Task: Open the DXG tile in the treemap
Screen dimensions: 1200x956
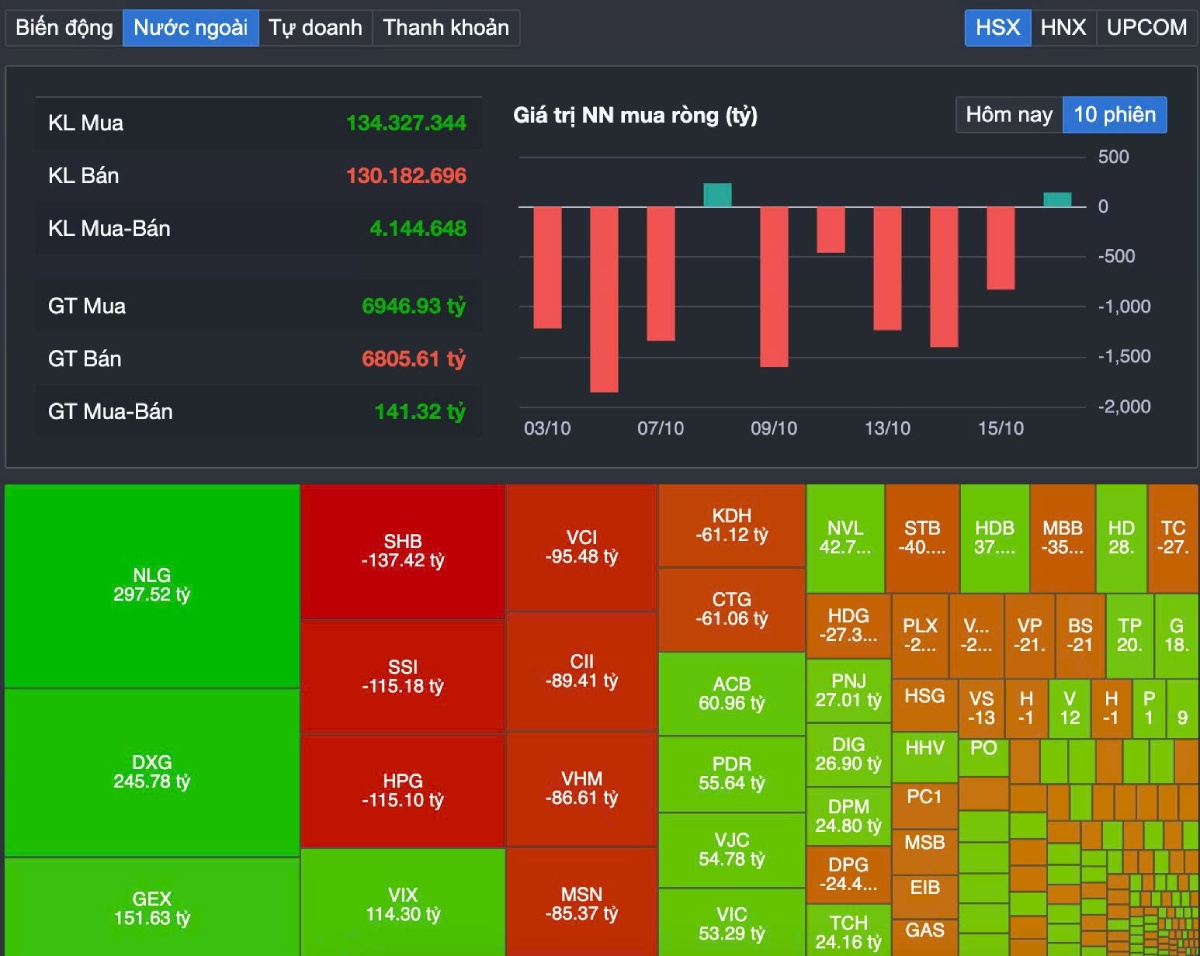Action: click(152, 772)
